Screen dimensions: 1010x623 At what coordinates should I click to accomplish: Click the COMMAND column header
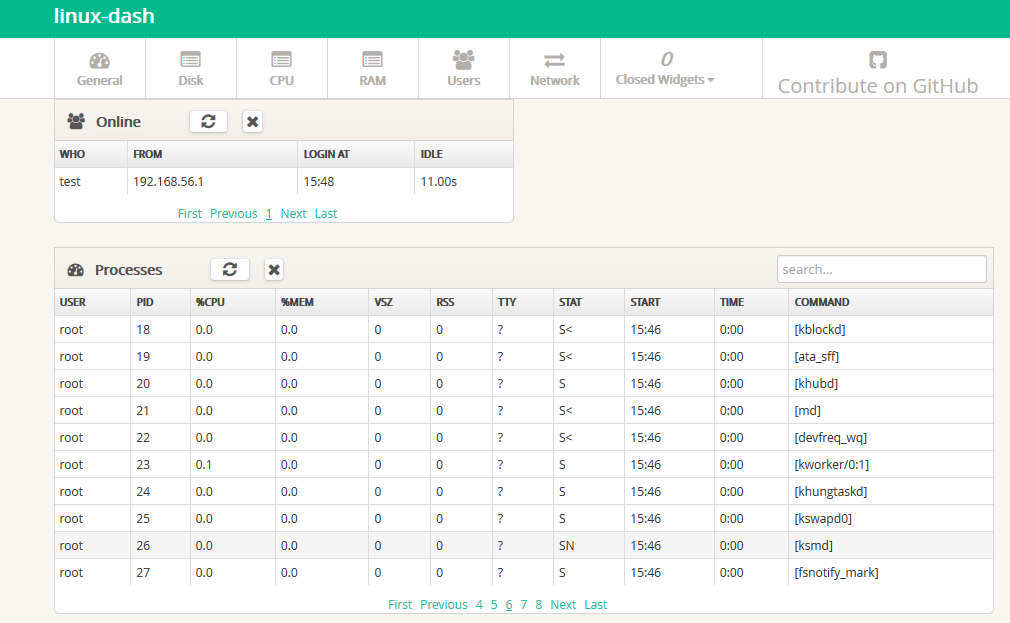[x=822, y=302]
